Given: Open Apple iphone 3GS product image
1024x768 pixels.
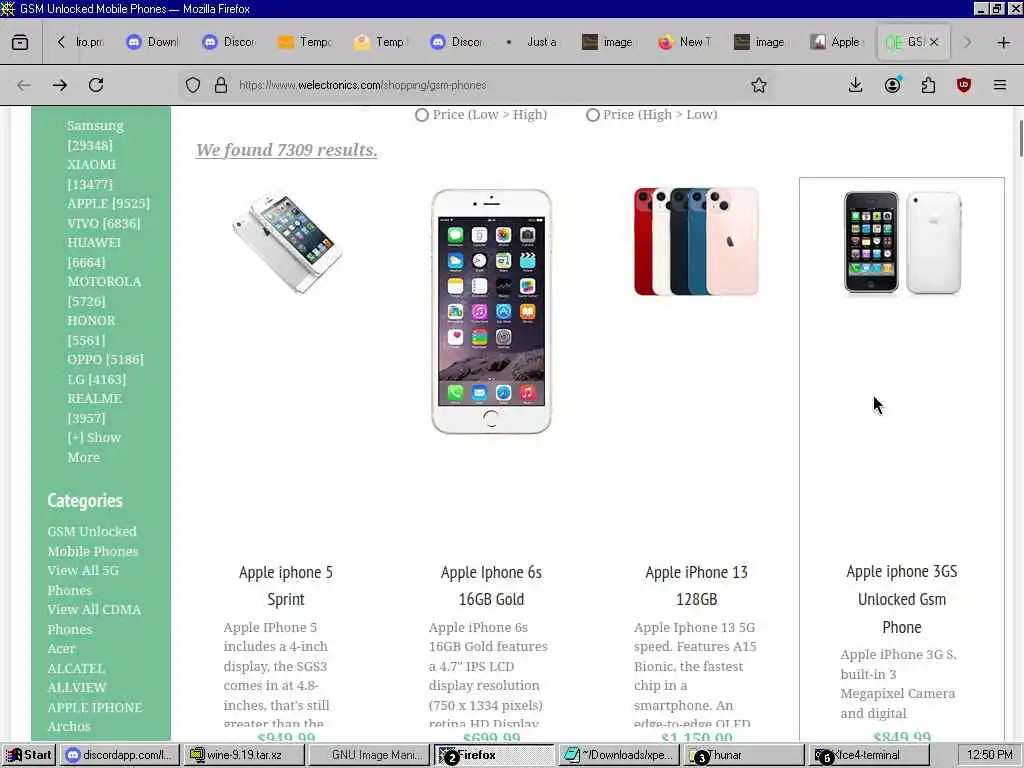Looking at the screenshot, I should (x=902, y=242).
